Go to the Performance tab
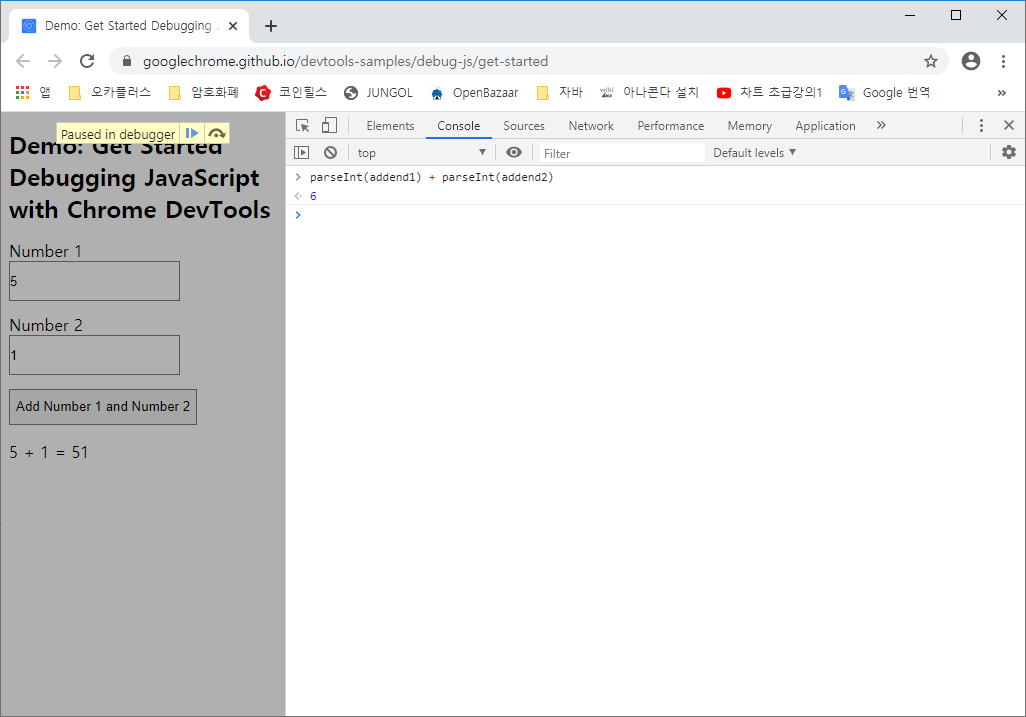The image size is (1026, 717). click(x=671, y=126)
